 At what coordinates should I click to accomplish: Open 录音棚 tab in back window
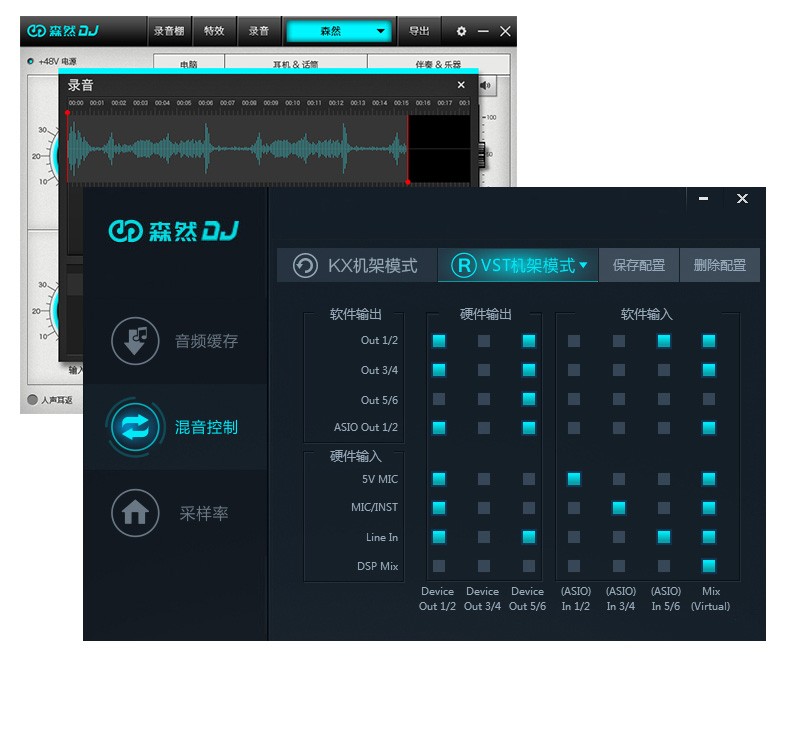tap(169, 31)
